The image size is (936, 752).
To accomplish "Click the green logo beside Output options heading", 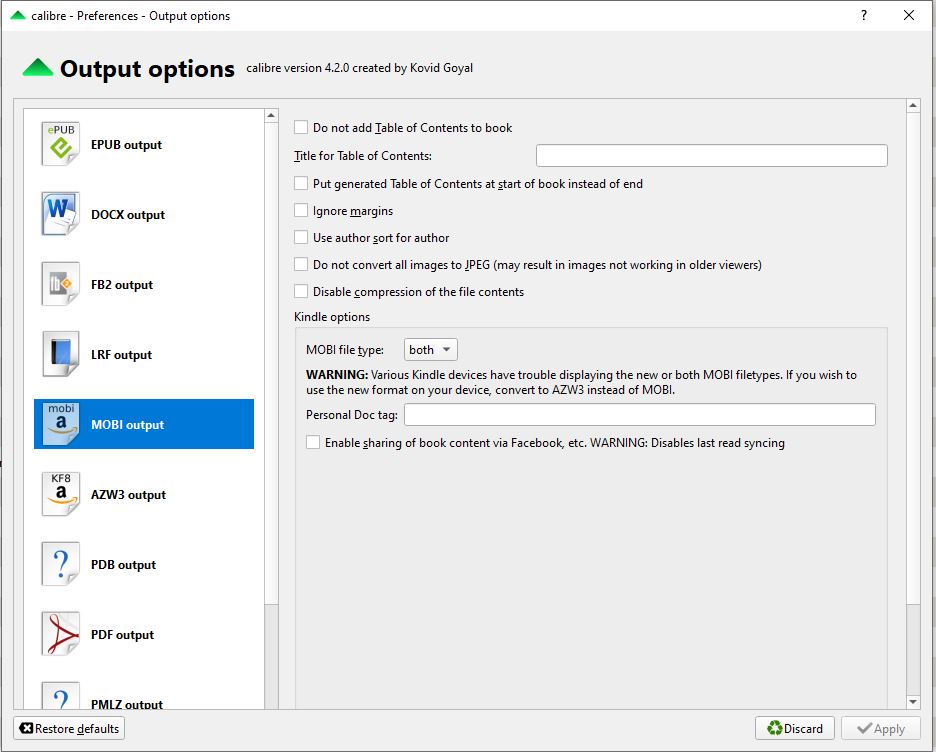I will pos(38,67).
